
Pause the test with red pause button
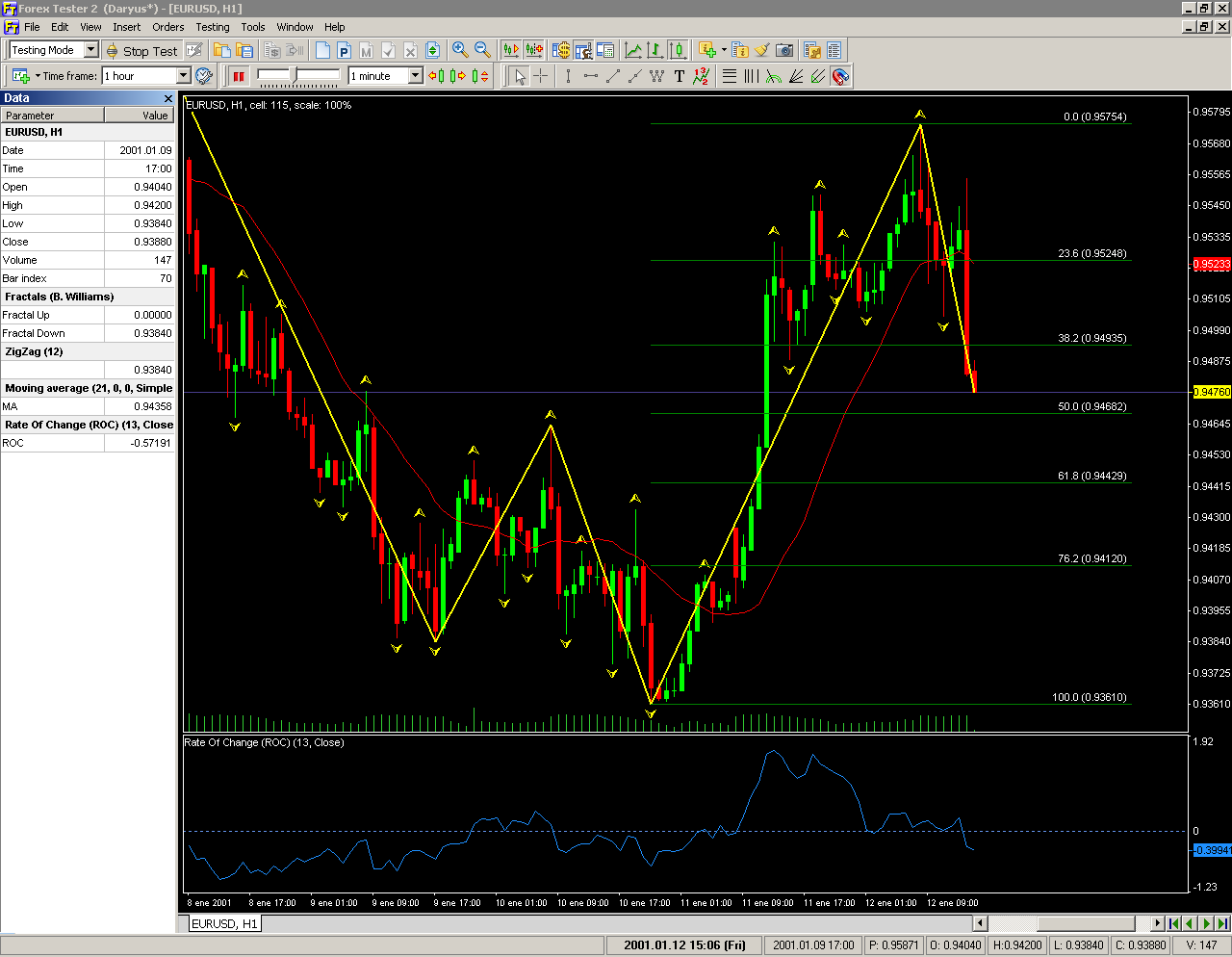tap(239, 76)
